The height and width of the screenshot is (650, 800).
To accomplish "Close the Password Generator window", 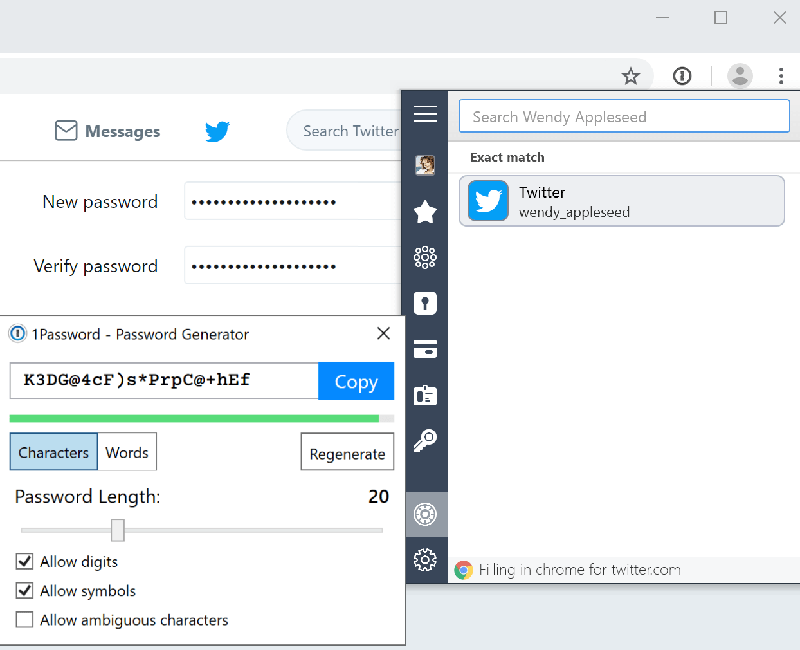I will [383, 334].
